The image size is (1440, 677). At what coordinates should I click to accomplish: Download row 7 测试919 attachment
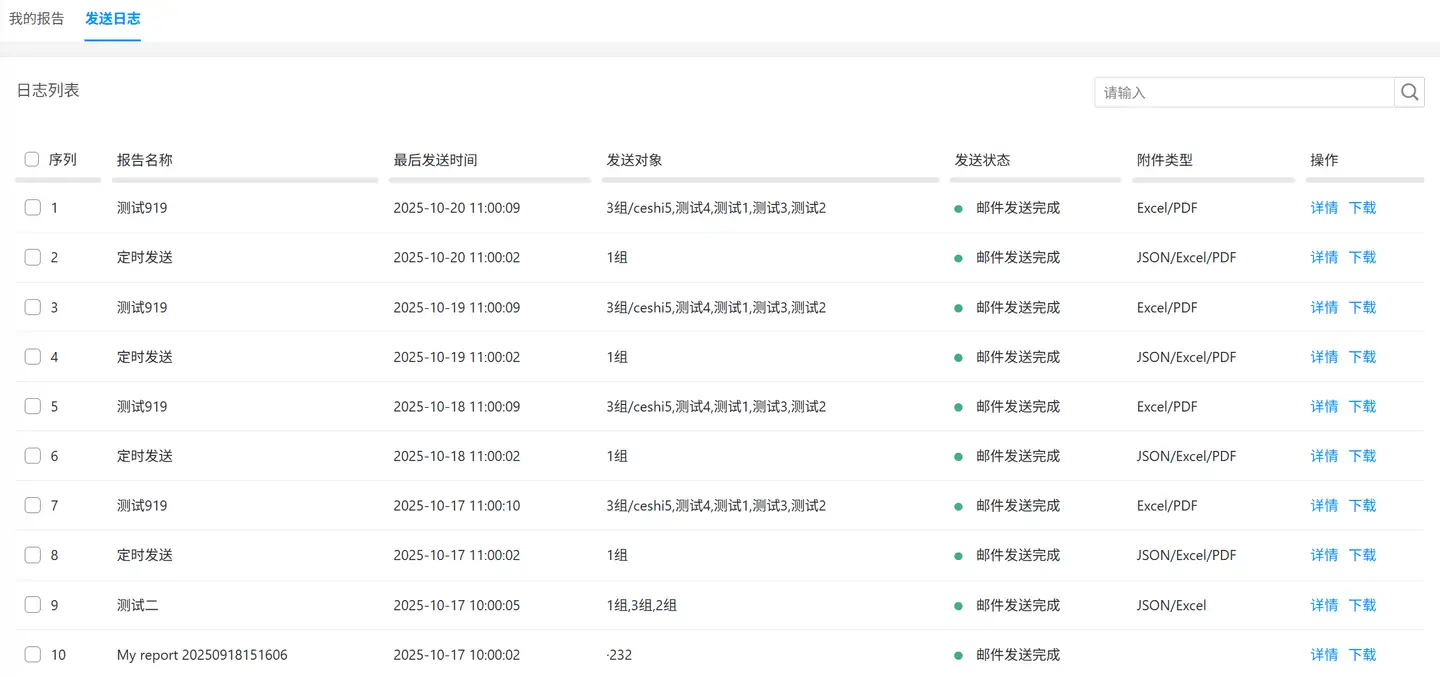[x=1362, y=506]
